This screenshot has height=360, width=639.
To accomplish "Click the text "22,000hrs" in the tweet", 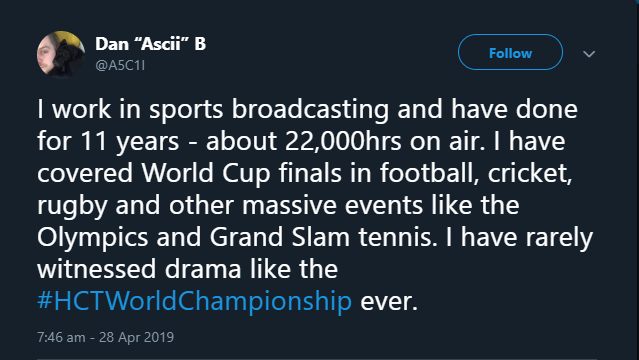I will 343,141.
